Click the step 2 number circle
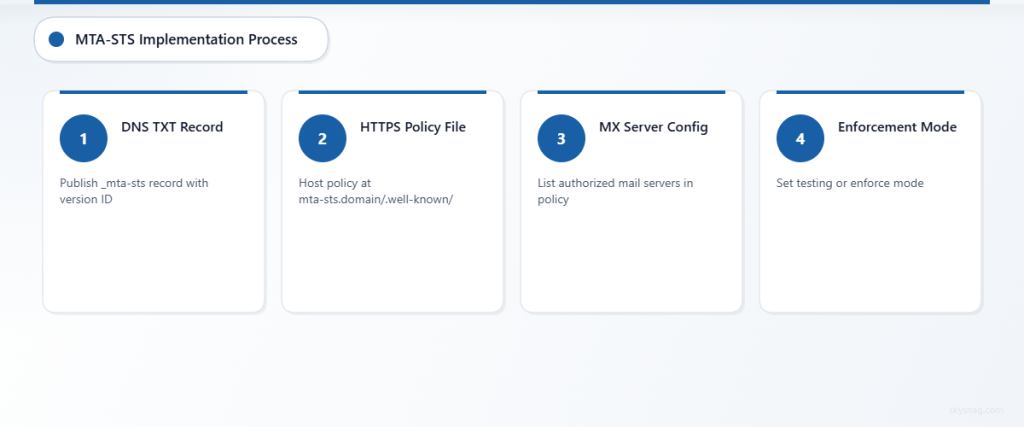Viewport: 1024px width, 427px height. click(x=323, y=138)
